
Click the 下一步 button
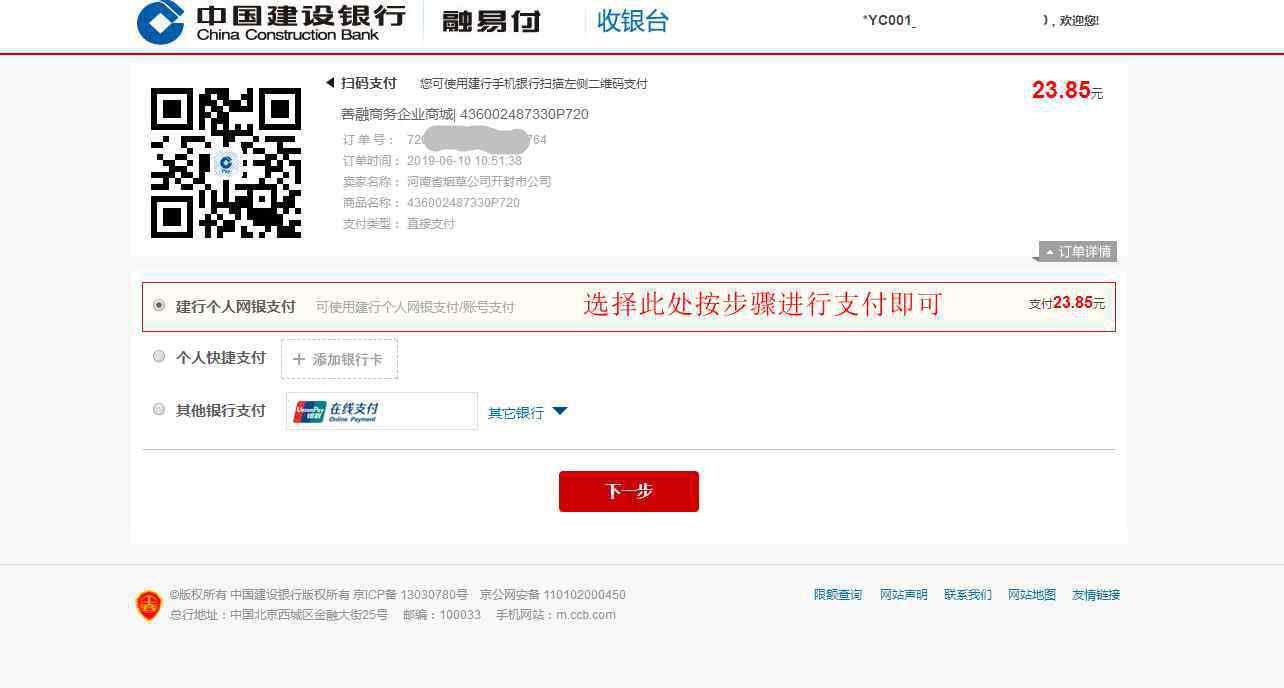629,491
